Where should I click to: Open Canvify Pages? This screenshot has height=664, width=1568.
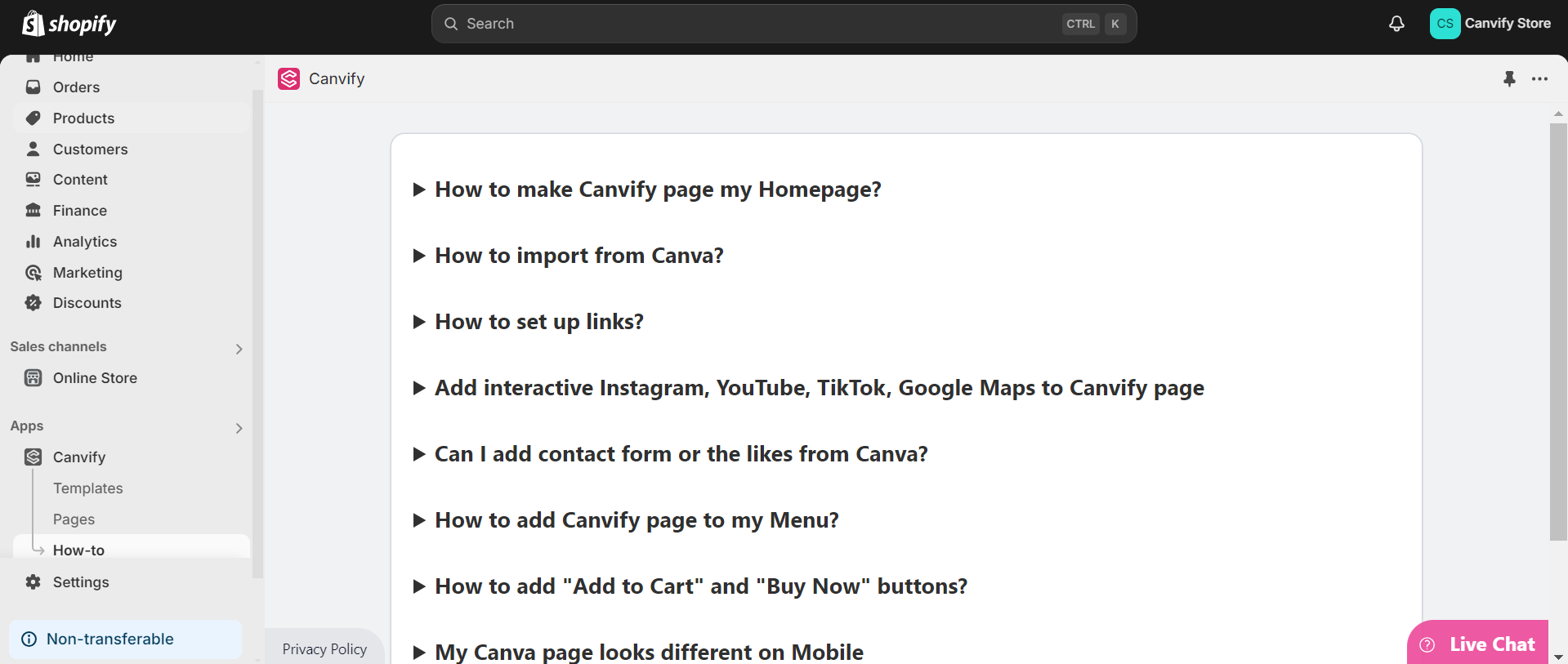point(74,519)
